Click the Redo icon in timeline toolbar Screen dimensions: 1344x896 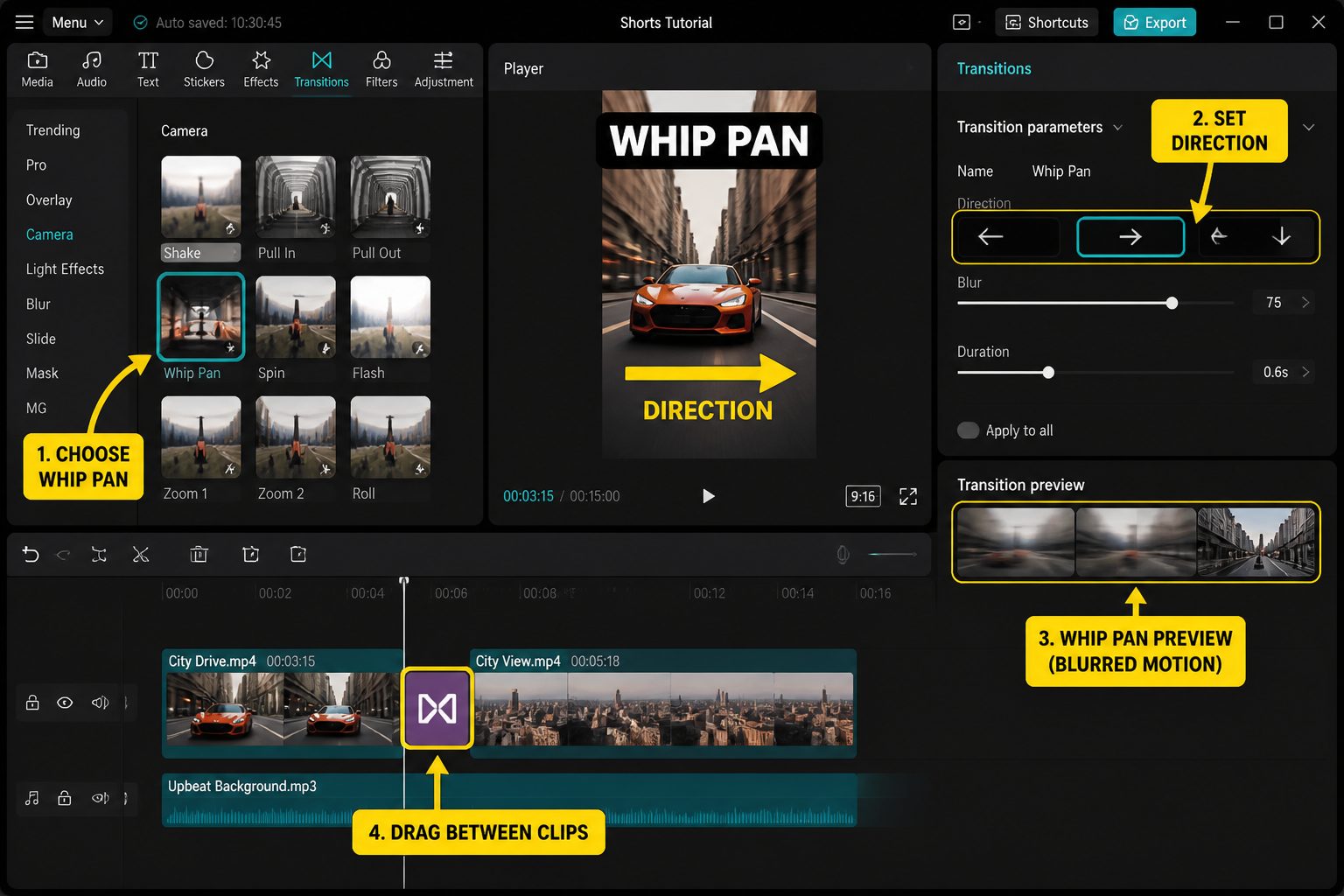(x=63, y=554)
